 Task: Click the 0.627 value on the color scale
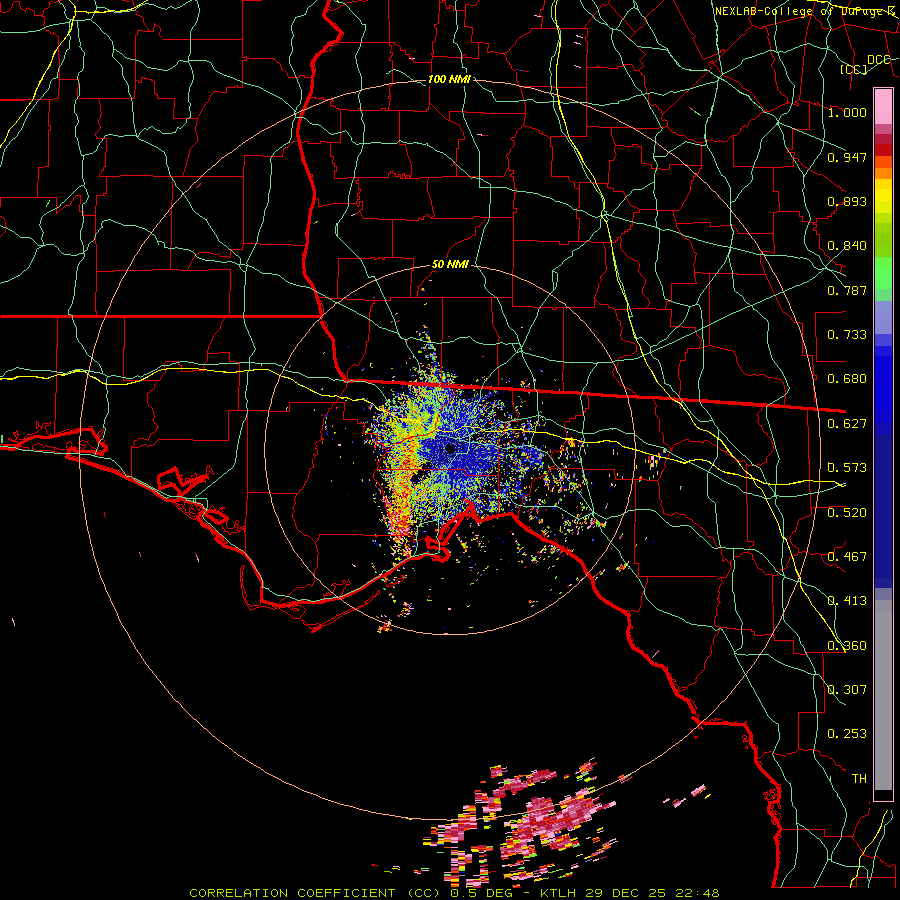(x=847, y=424)
